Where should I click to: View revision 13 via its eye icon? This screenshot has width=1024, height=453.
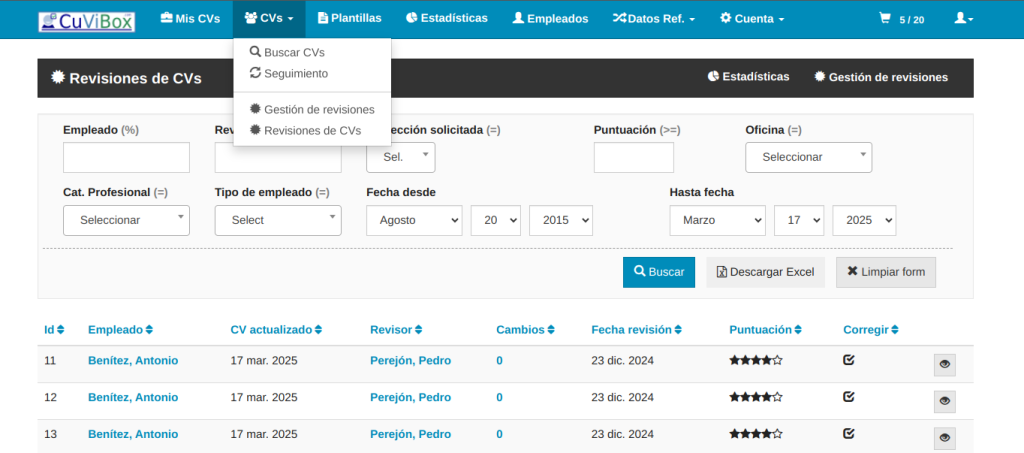(x=944, y=437)
